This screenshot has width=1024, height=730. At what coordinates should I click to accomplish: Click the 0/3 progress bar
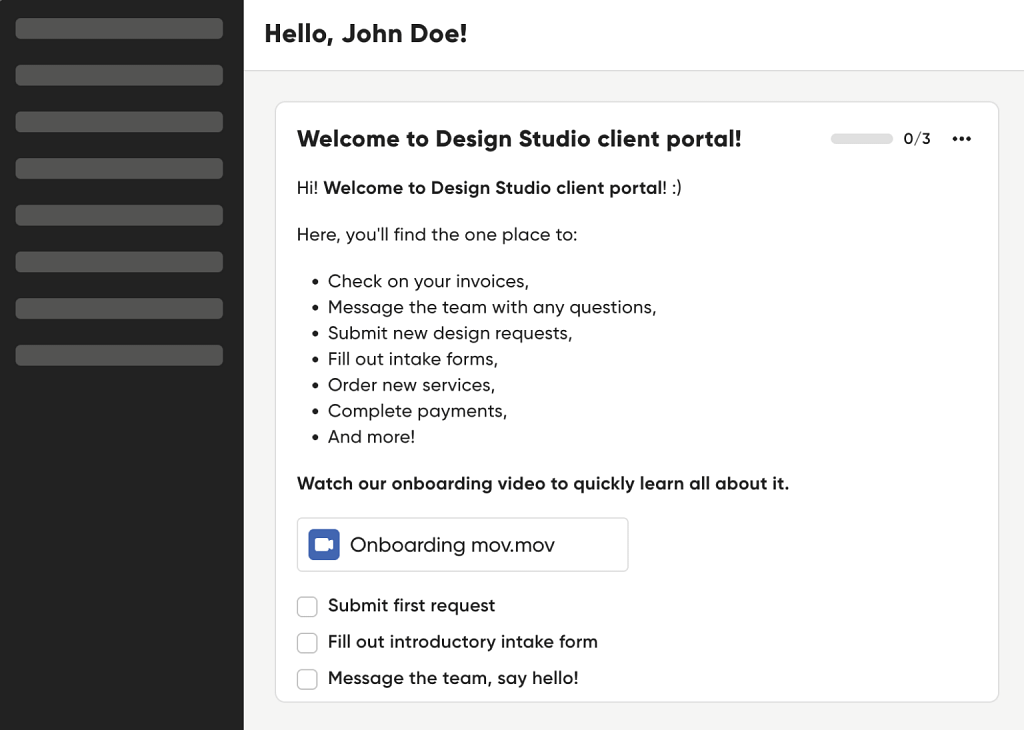pos(861,138)
